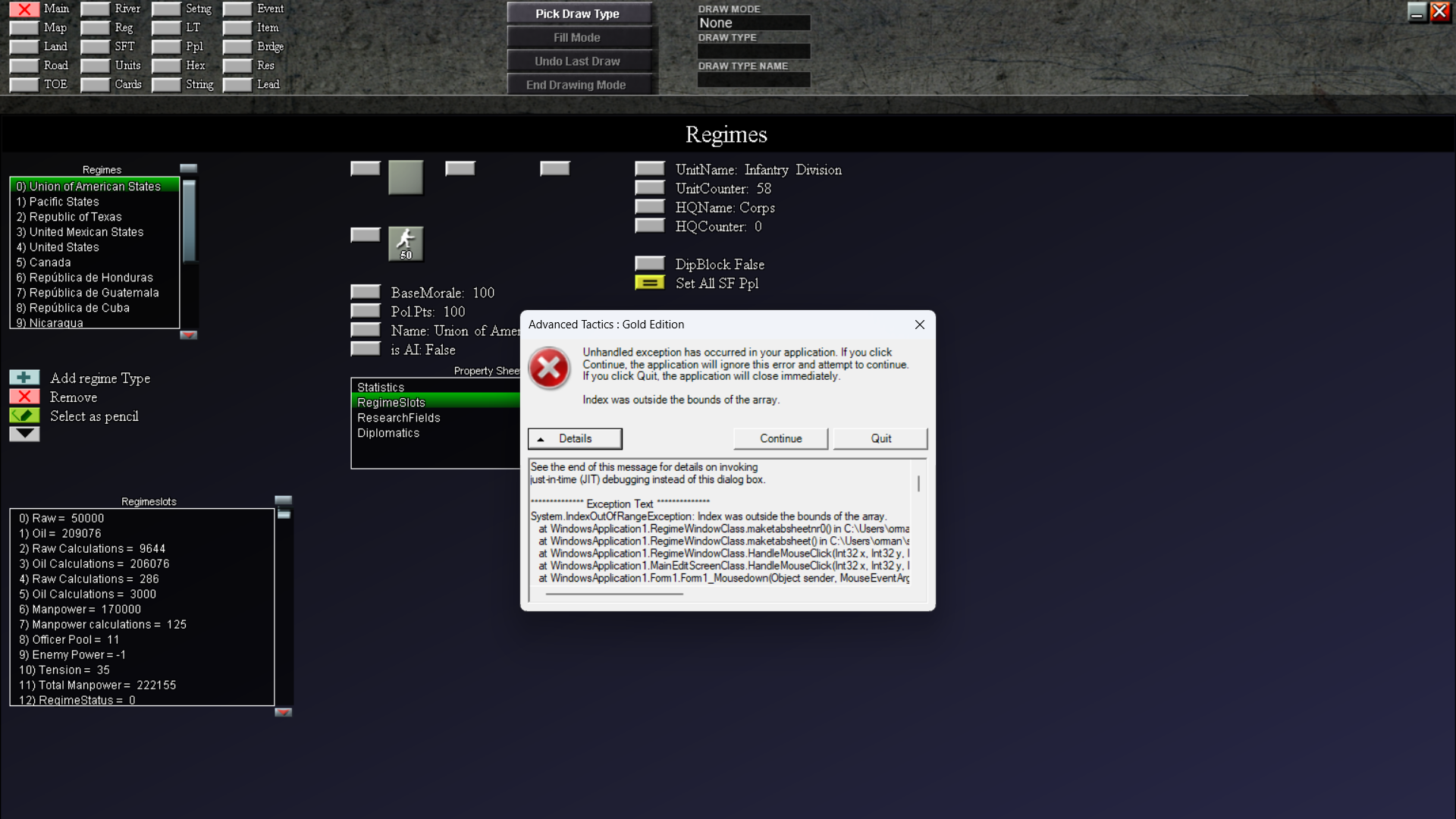
Task: Select Republic of Texas in Regimes list
Action: pyautogui.click(x=75, y=217)
